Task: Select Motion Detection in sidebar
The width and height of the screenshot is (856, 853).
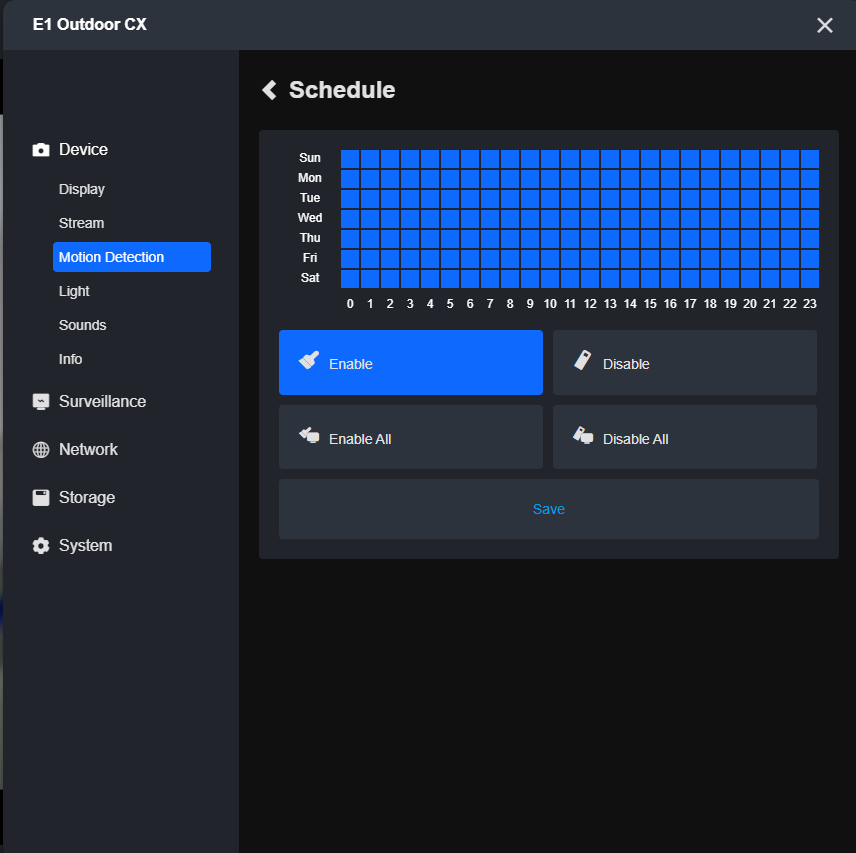Action: tap(132, 257)
